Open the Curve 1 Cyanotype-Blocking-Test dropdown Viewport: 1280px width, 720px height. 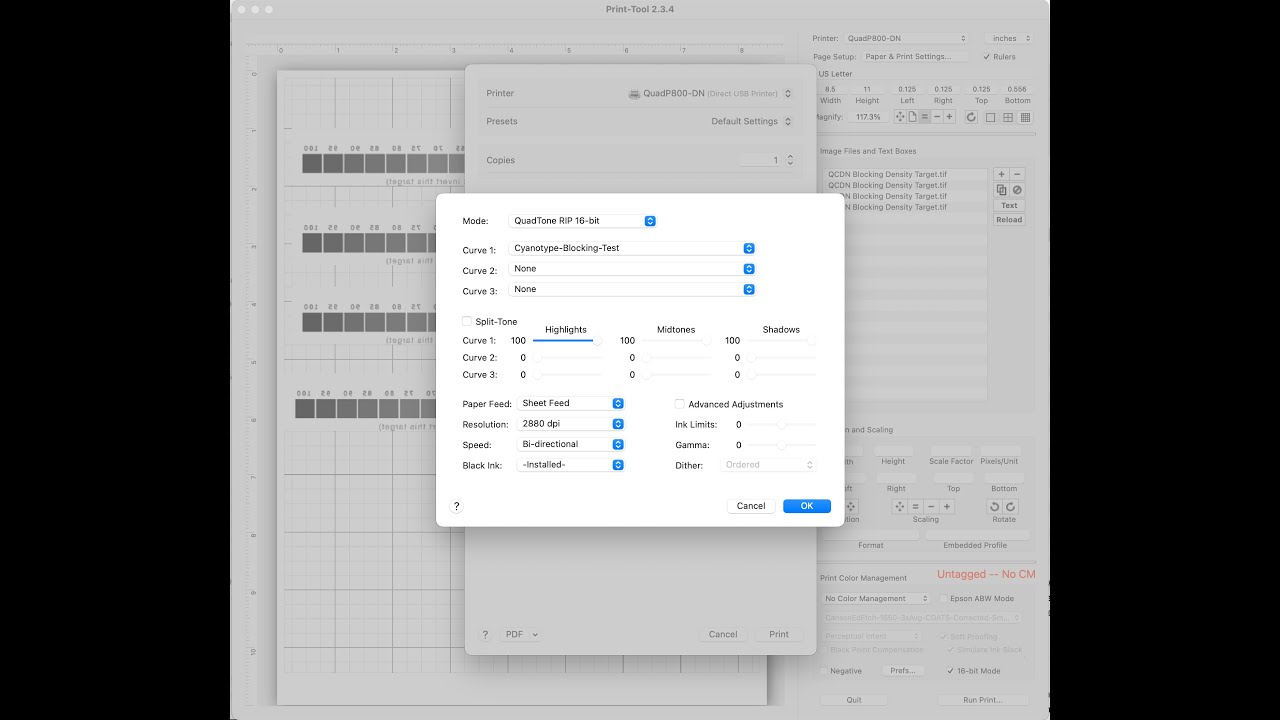click(x=632, y=248)
